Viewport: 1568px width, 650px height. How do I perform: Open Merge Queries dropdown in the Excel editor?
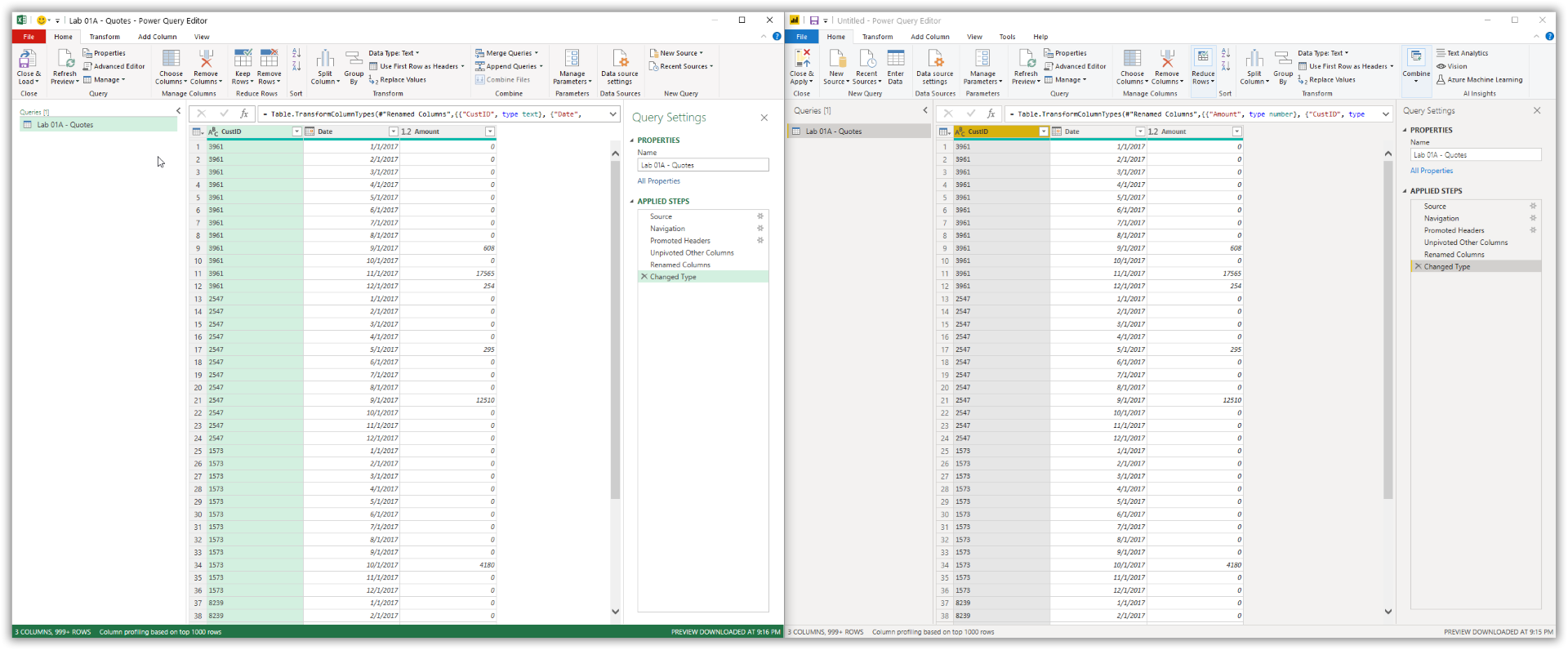pos(507,53)
